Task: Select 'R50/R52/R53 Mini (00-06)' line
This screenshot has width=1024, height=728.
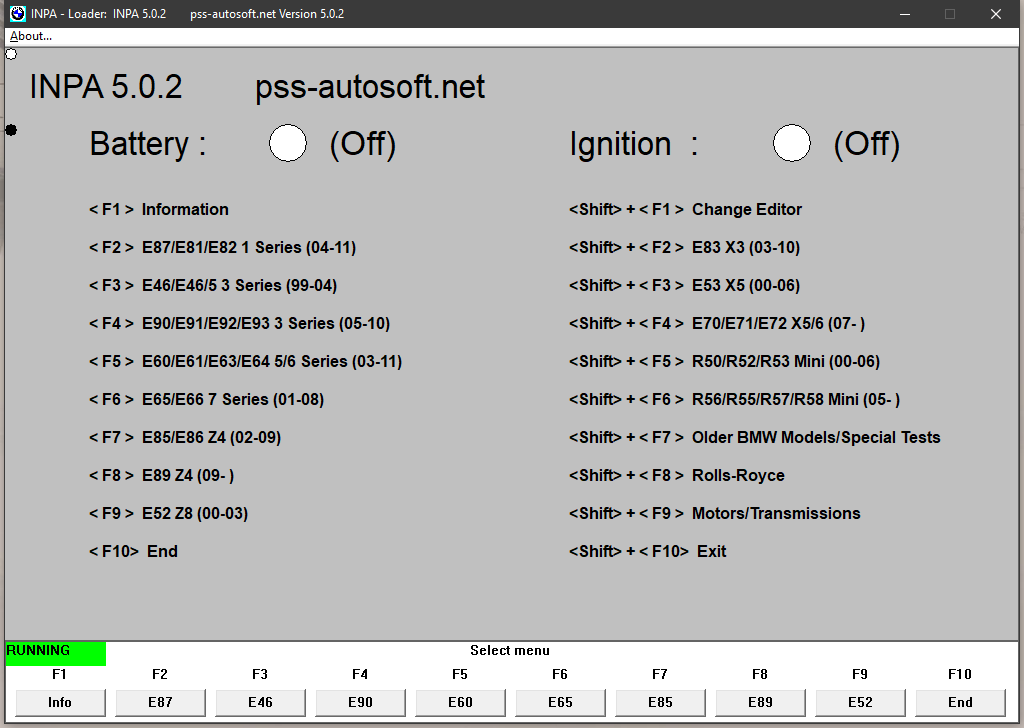Action: (x=724, y=361)
